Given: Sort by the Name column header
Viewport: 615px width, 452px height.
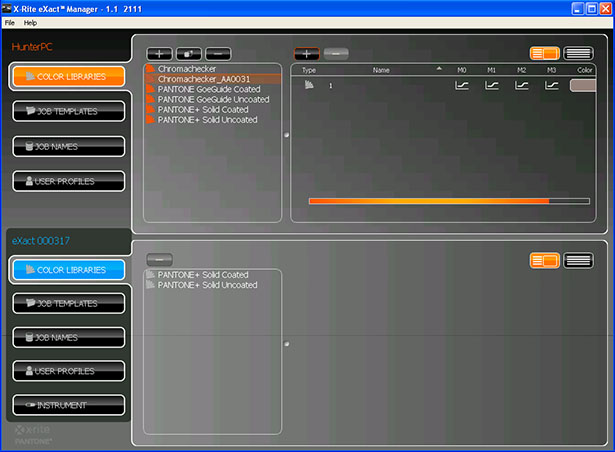Looking at the screenshot, I should (x=381, y=70).
